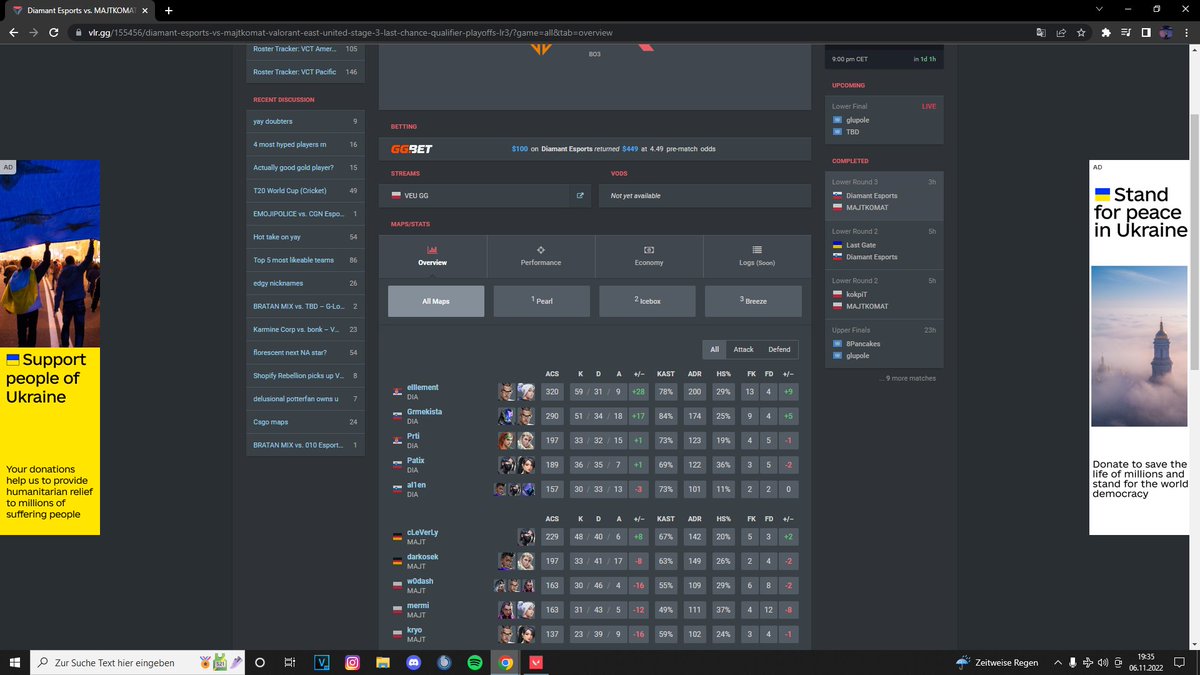Bookmark this page with the star icon
1200x675 pixels.
tap(1081, 32)
